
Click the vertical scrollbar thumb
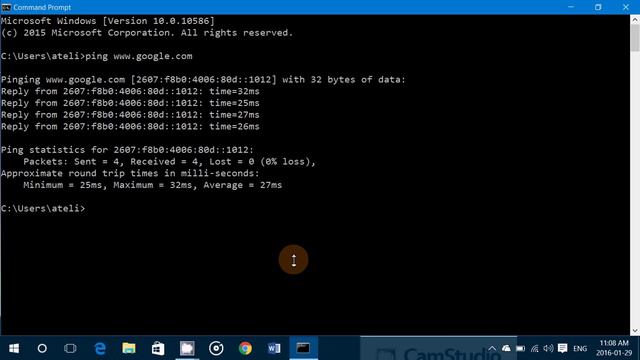pos(635,38)
